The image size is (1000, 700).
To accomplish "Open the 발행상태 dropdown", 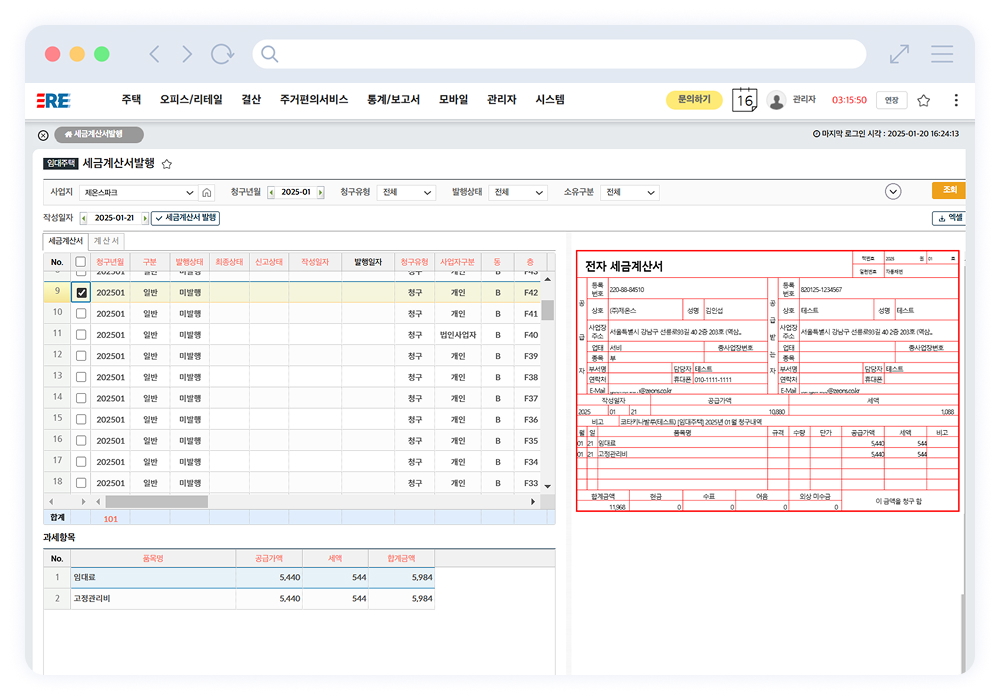I will 518,192.
